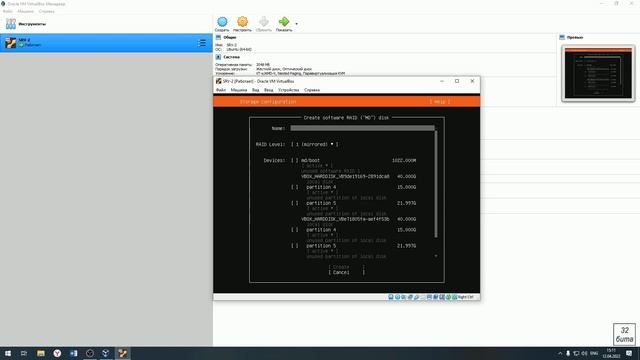Viewport: 640px width, 360px height.
Task: Open the RAID Level dropdown
Action: pyautogui.click(x=315, y=144)
